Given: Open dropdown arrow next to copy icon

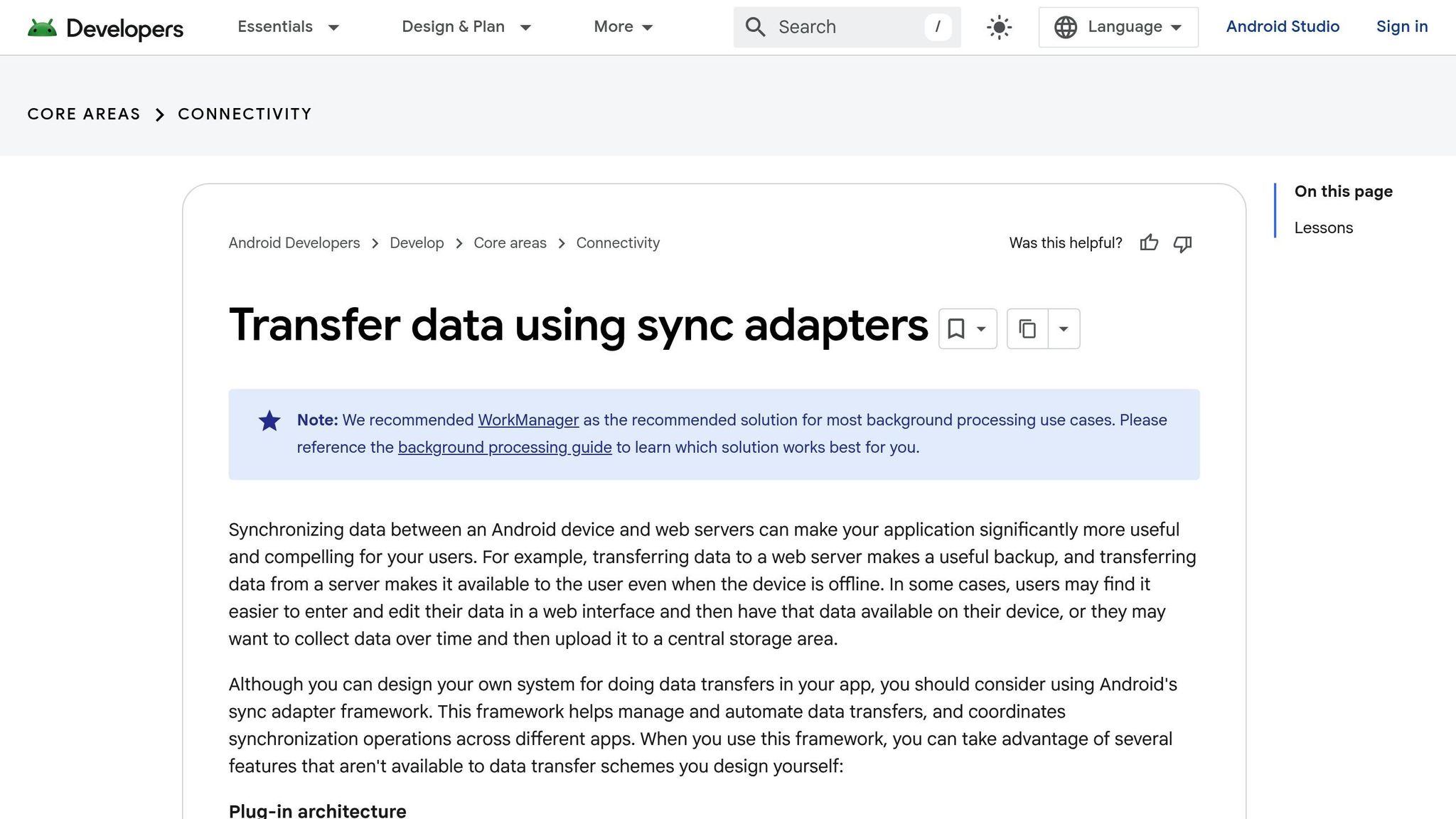Looking at the screenshot, I should pyautogui.click(x=1064, y=328).
